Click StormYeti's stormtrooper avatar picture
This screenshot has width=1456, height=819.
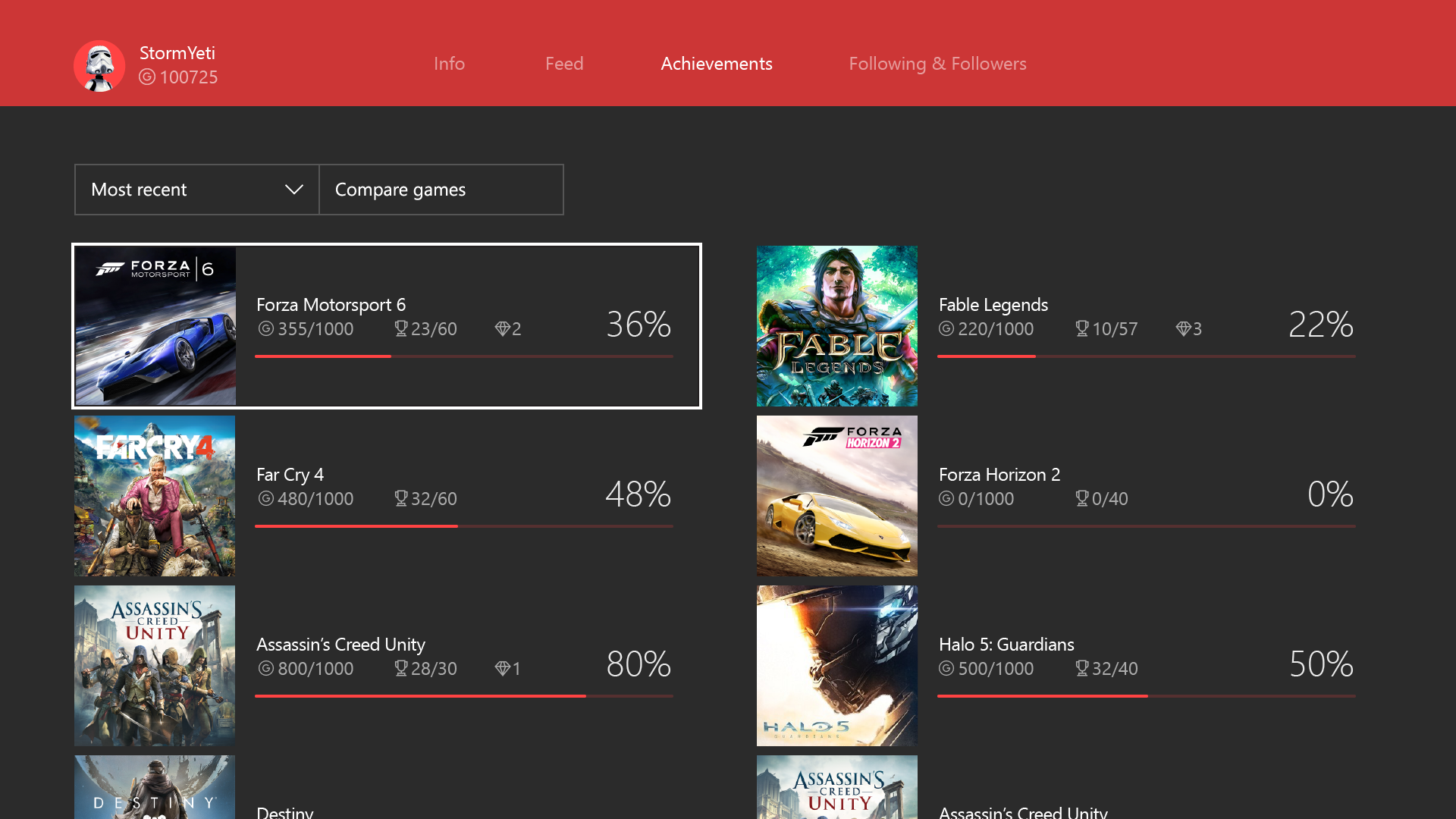99,66
